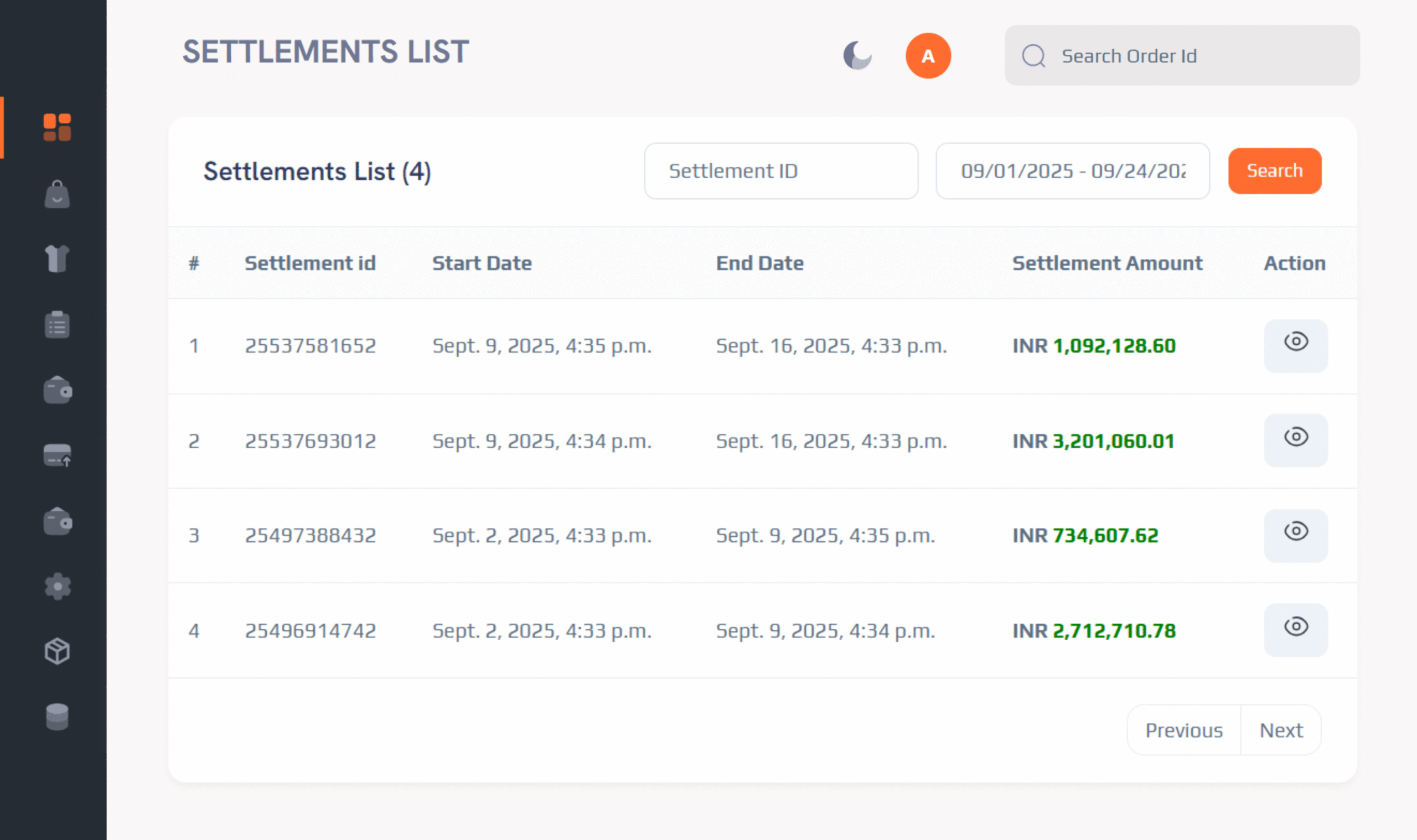Go to Previous page of settlements
Screen dimensions: 1417x840
1184,730
